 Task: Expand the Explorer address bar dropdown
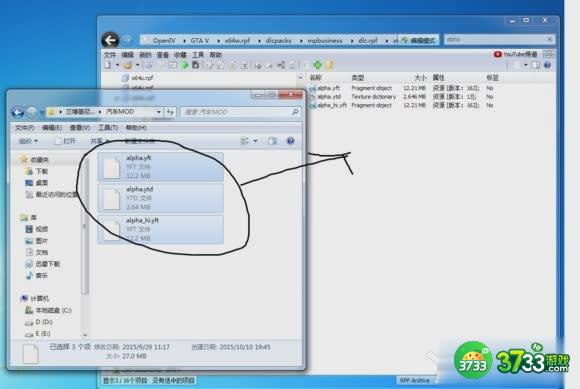click(159, 112)
